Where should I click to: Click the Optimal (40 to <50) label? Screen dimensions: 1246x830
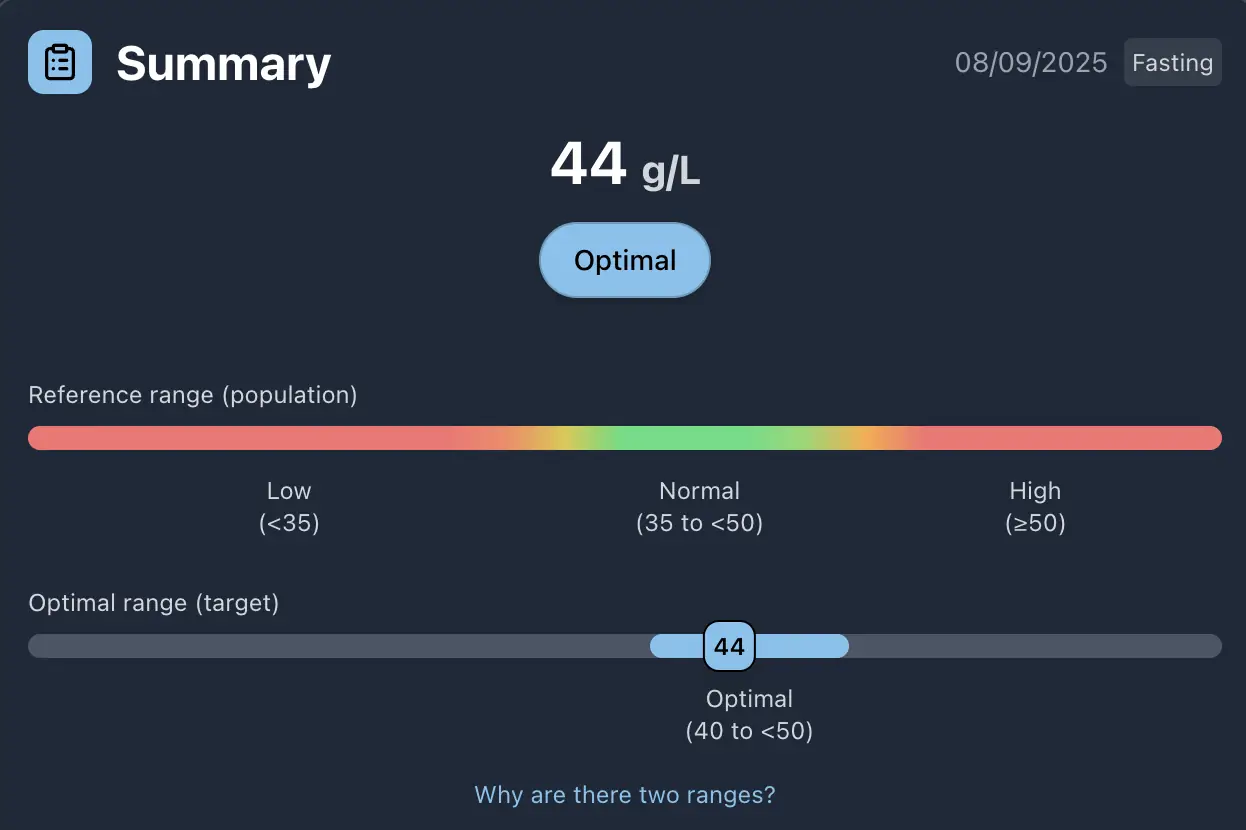pos(749,714)
